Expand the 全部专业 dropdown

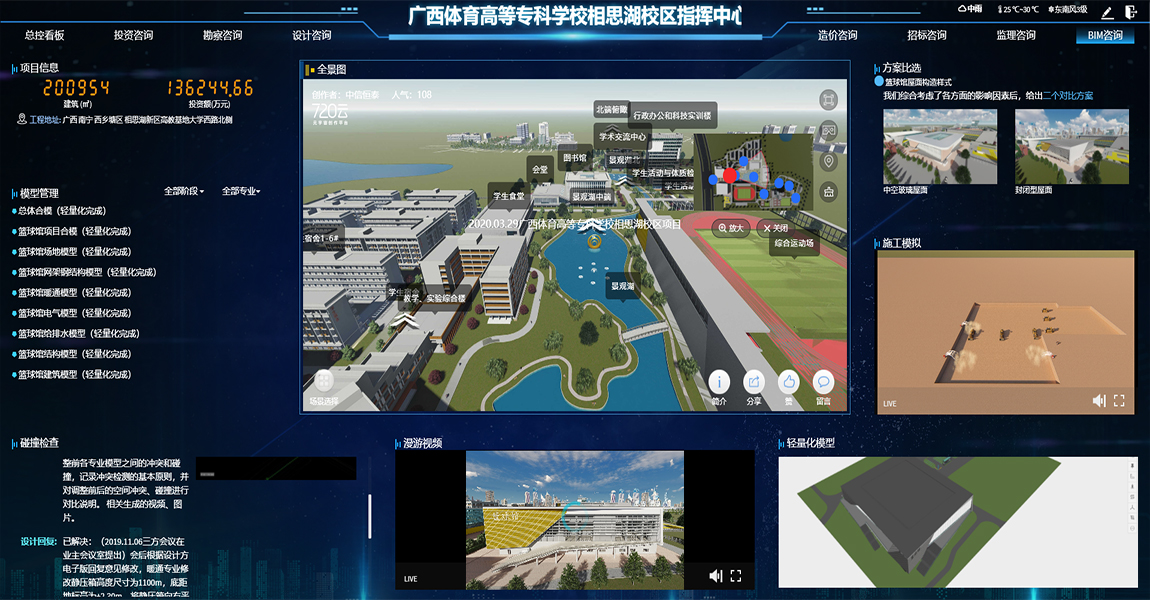[x=242, y=191]
